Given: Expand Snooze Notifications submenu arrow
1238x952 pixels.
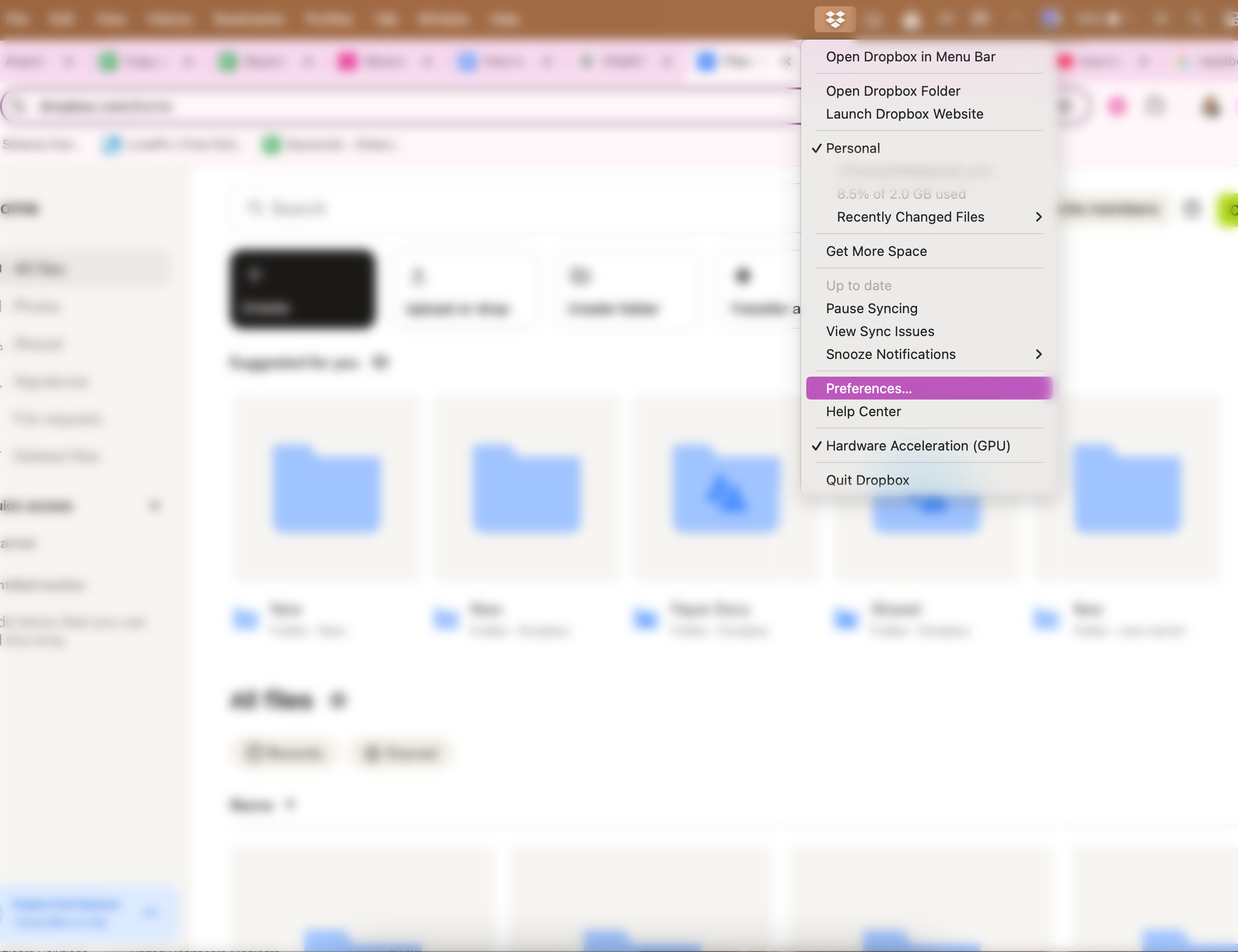Looking at the screenshot, I should tap(1038, 354).
